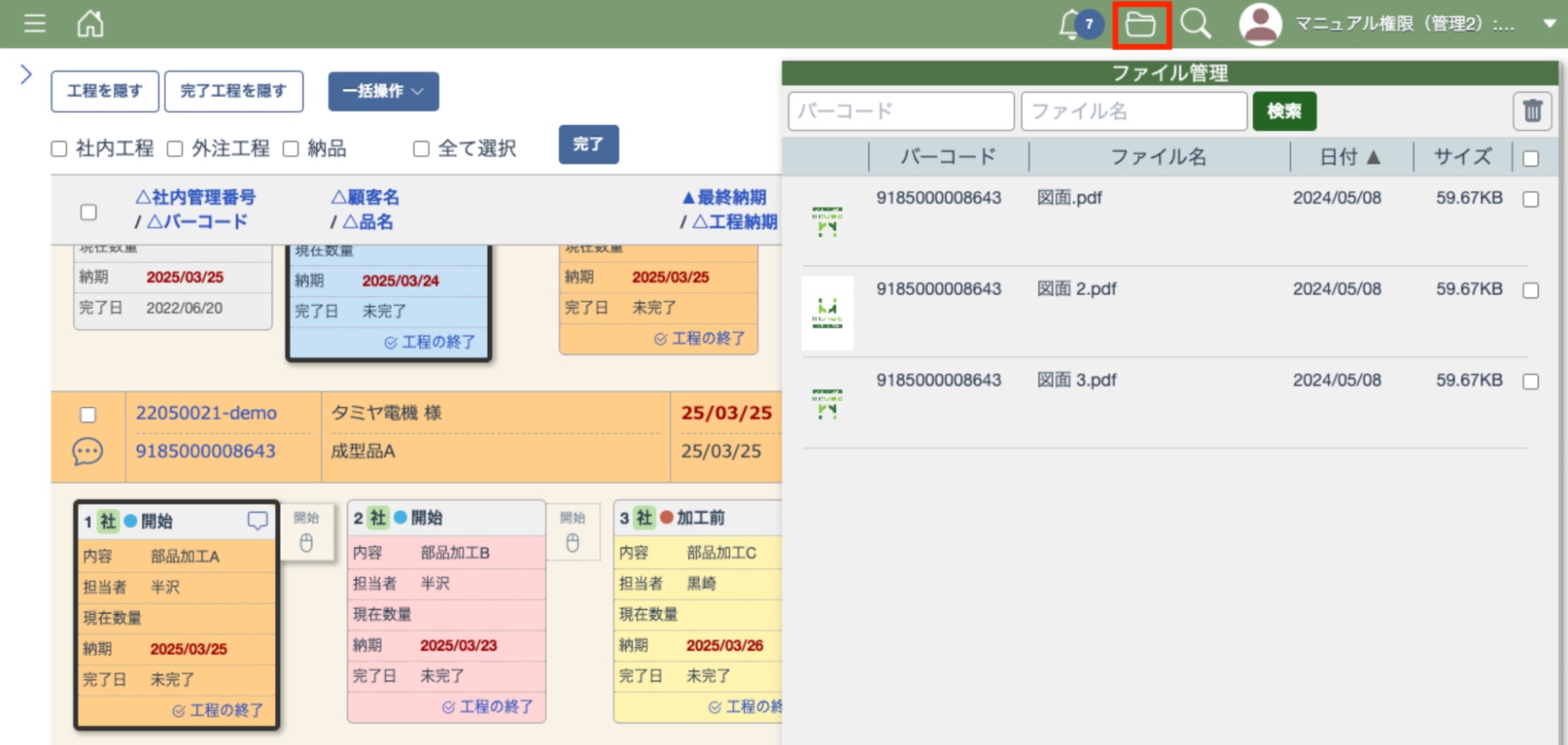Expand the 一括操作 dropdown
This screenshot has width=1568, height=745.
coord(383,91)
